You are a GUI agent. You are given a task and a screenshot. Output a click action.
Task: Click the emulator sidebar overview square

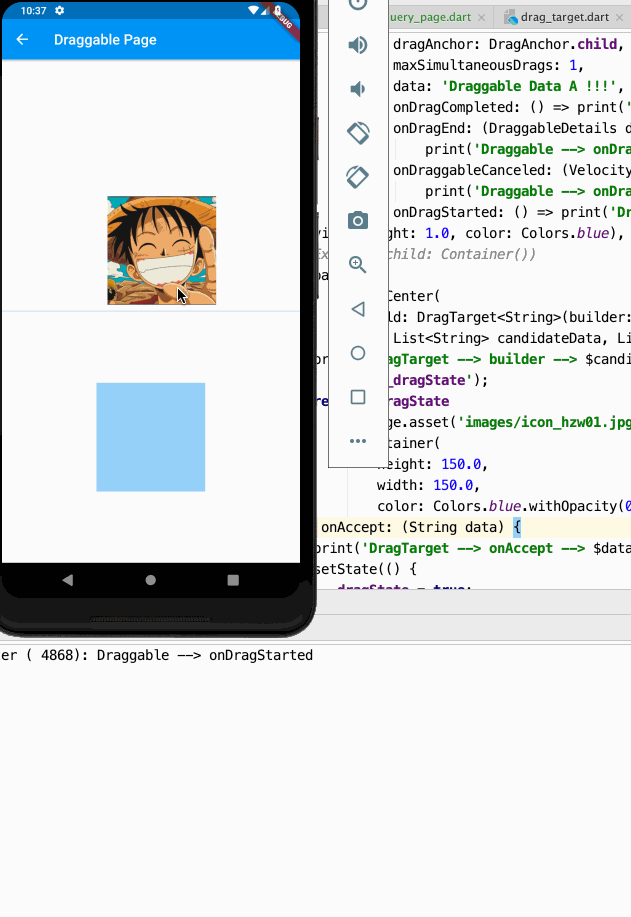pyautogui.click(x=358, y=397)
